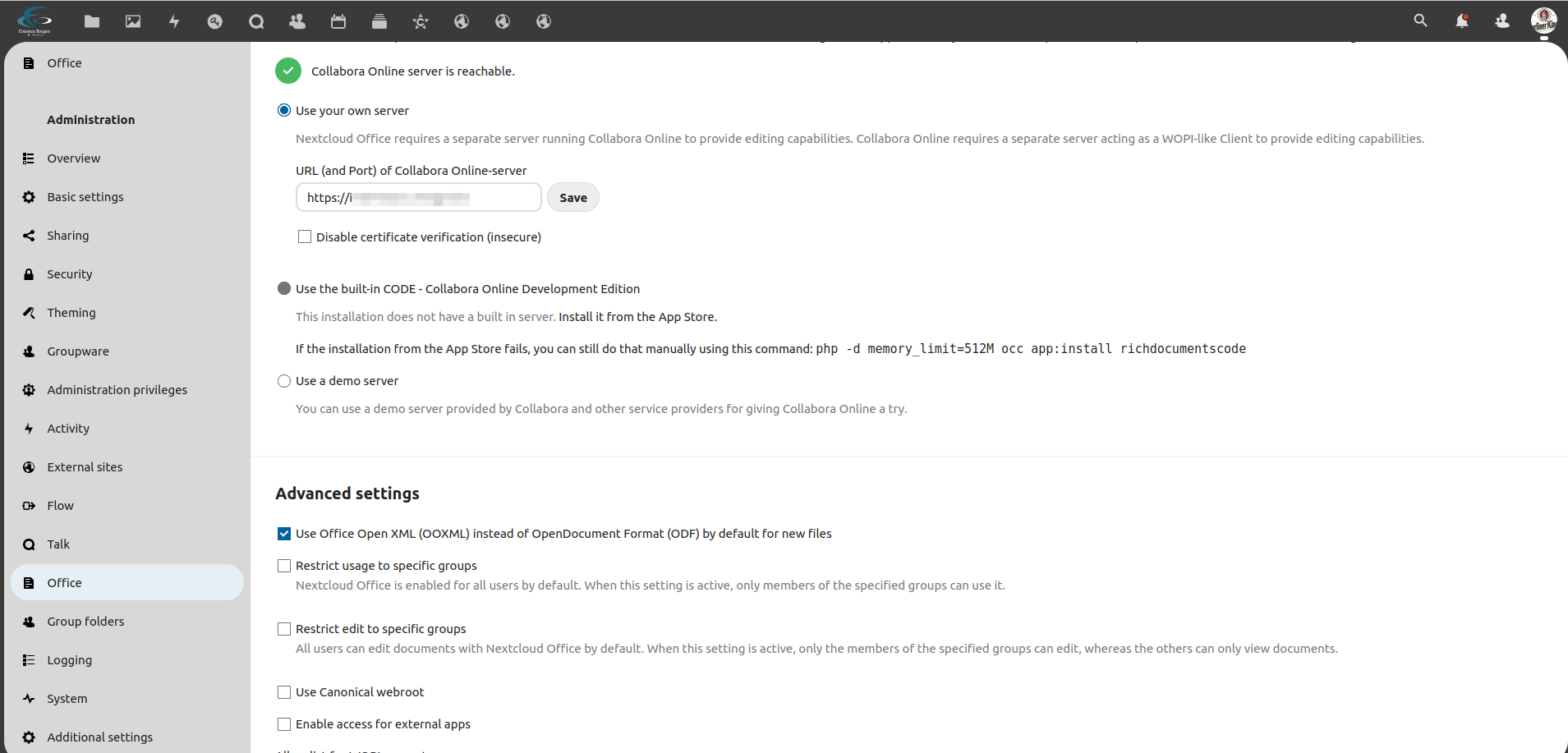Enable Restrict usage to specific groups
Image resolution: width=1568 pixels, height=753 pixels.
click(284, 566)
